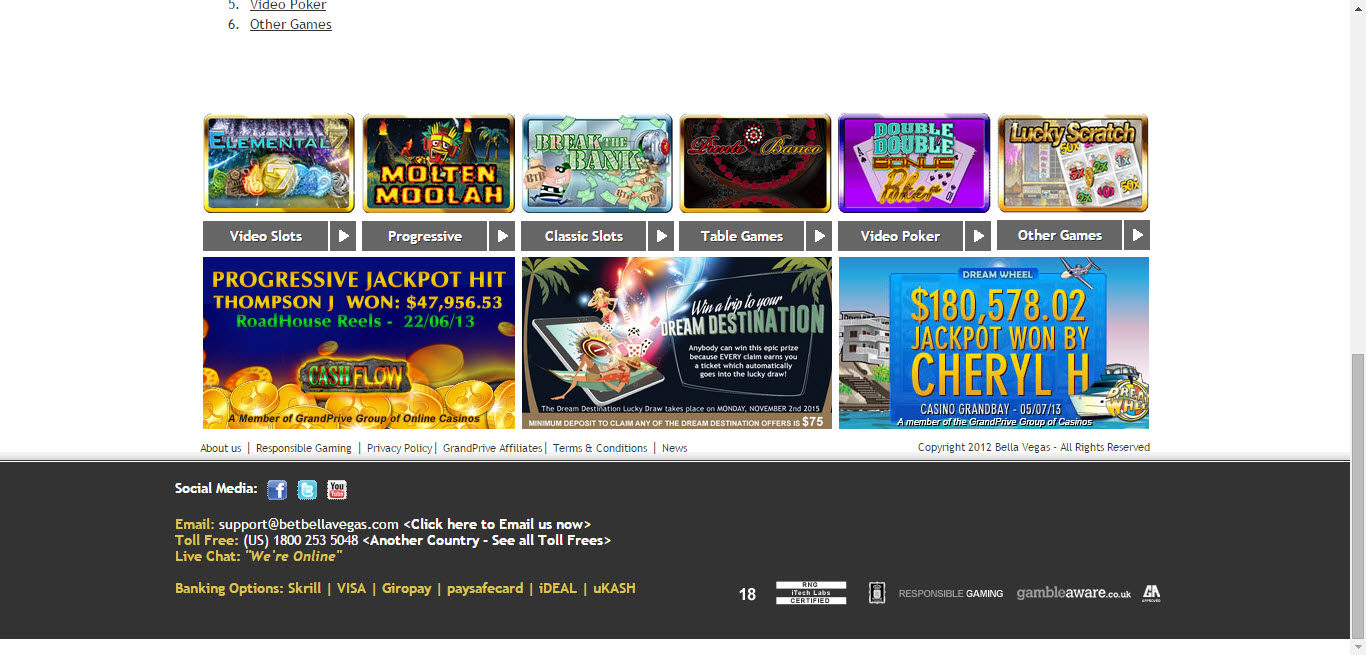
Task: Click the arrow next to Progressive
Action: [502, 236]
